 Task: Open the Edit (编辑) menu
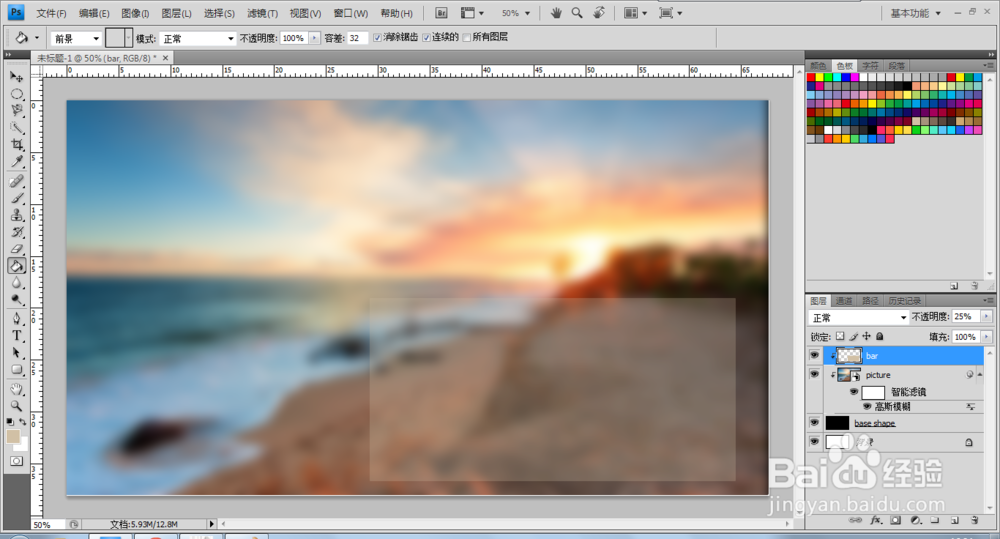click(94, 13)
